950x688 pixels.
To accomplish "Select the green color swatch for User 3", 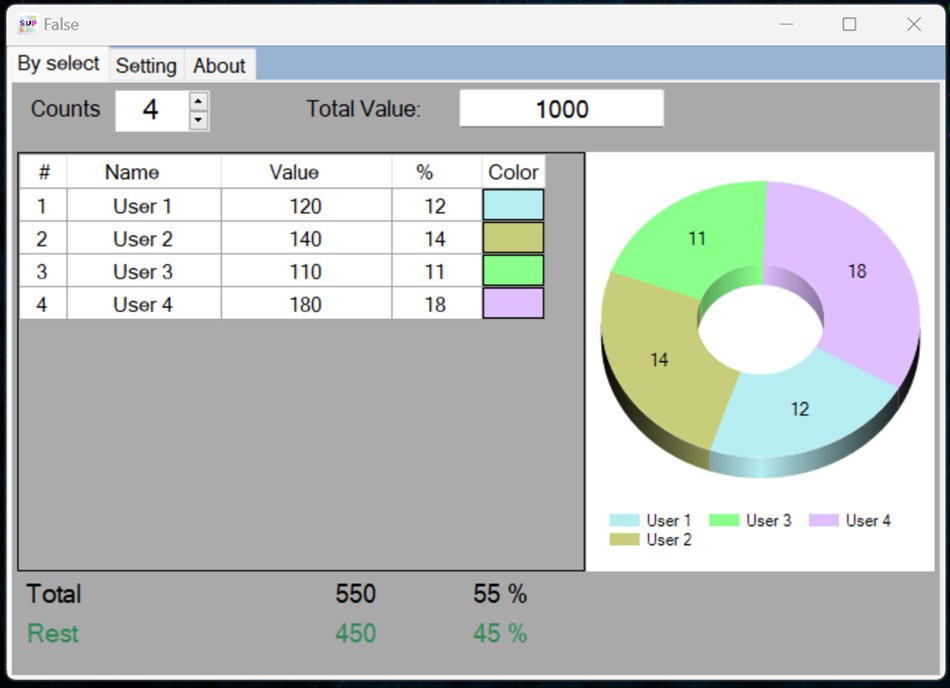I will [512, 270].
